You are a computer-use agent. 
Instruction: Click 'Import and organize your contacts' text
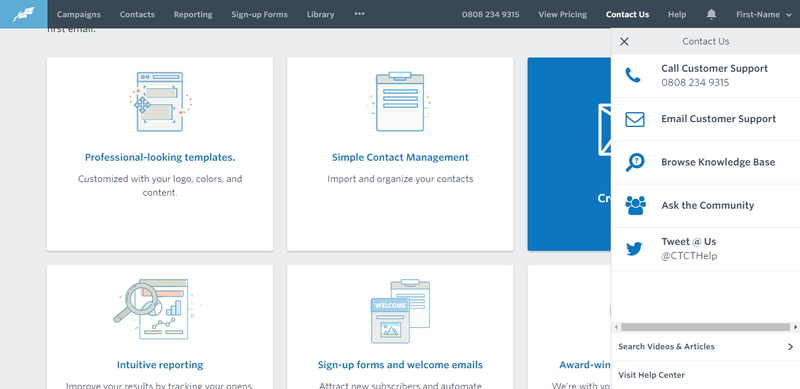pos(400,179)
